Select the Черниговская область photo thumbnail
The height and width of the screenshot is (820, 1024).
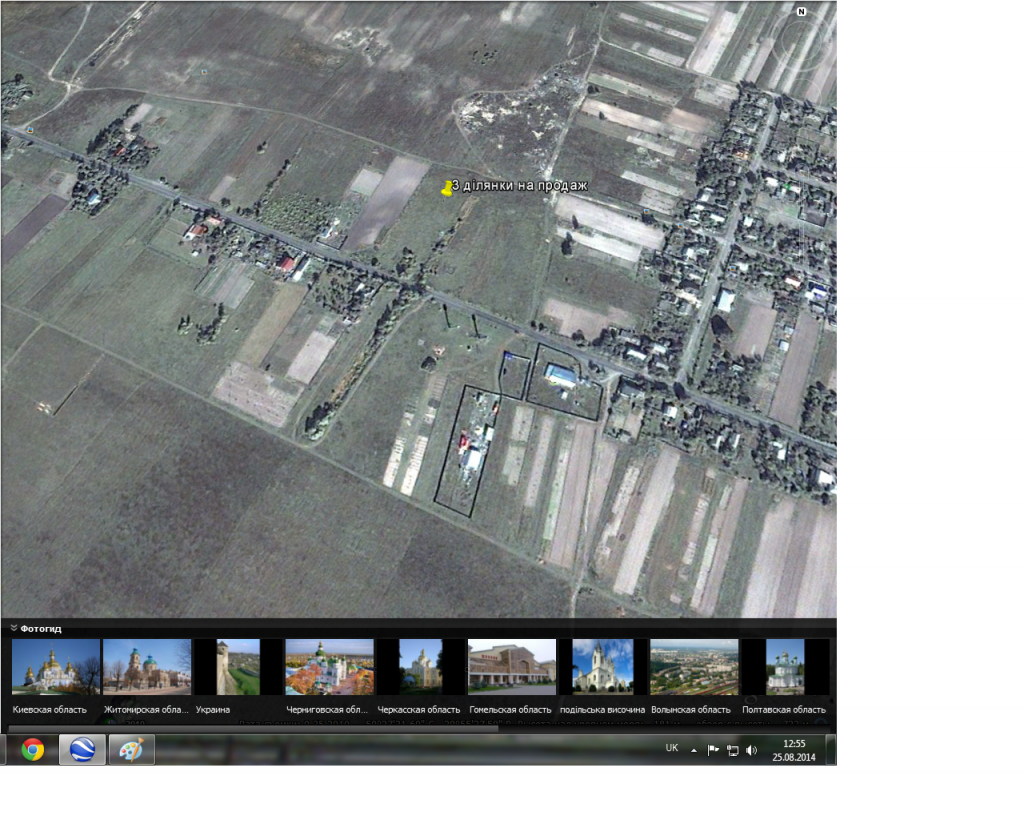[329, 666]
